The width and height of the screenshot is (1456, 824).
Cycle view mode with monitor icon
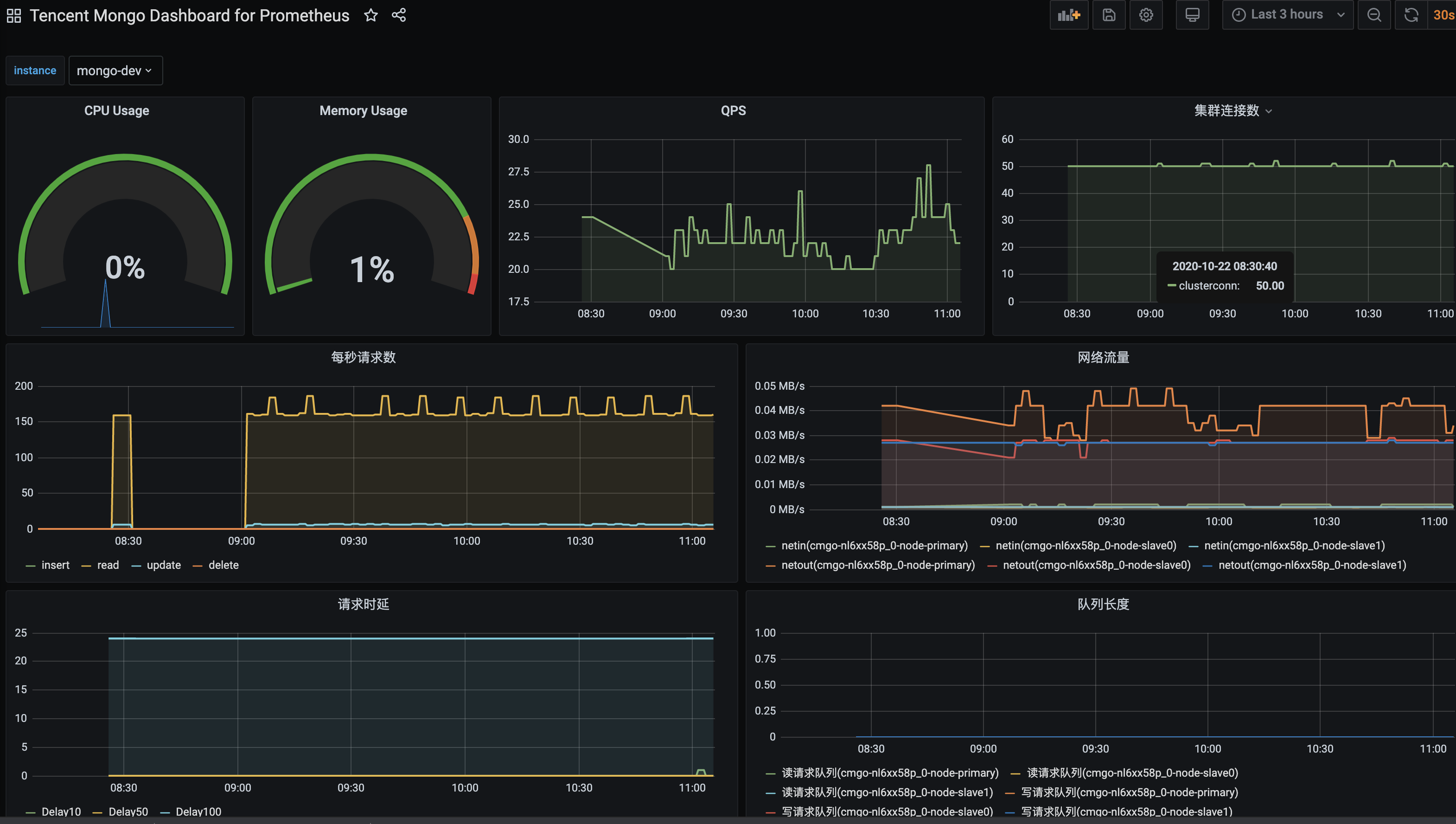point(1192,15)
